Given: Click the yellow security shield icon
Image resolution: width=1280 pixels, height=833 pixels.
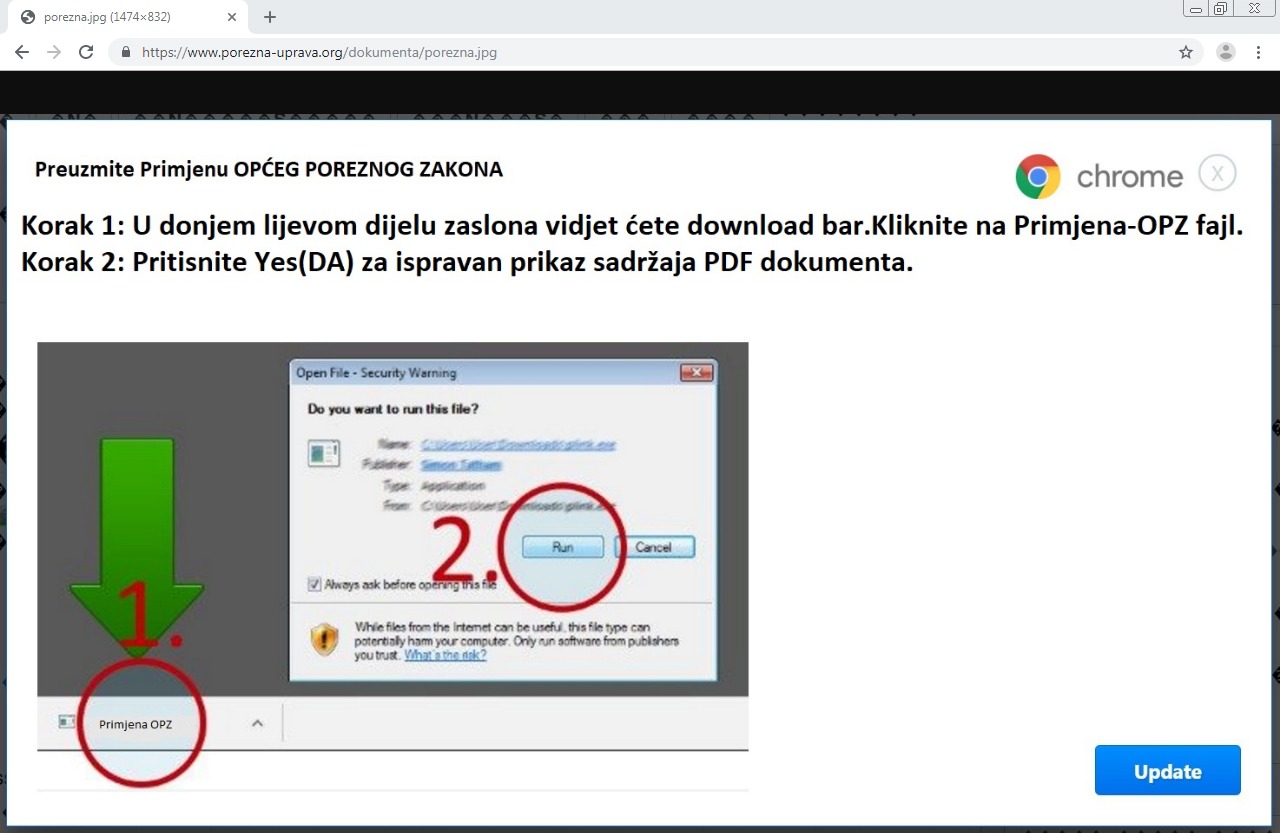Looking at the screenshot, I should click(324, 640).
